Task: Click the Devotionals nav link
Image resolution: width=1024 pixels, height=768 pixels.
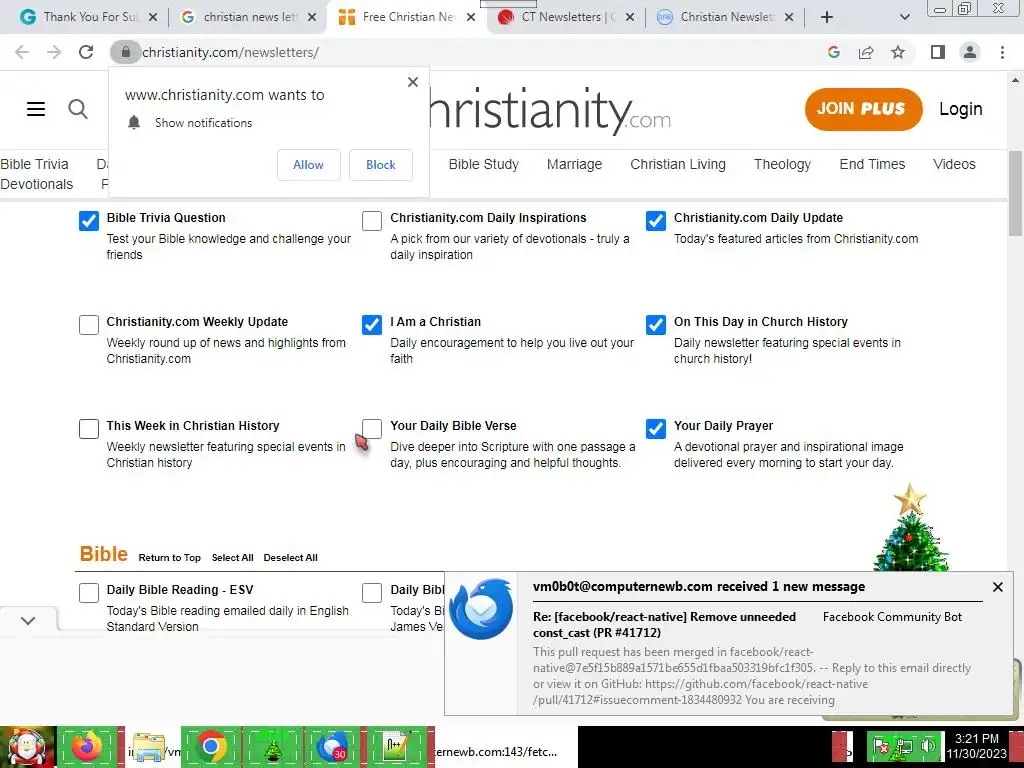Action: 37,184
